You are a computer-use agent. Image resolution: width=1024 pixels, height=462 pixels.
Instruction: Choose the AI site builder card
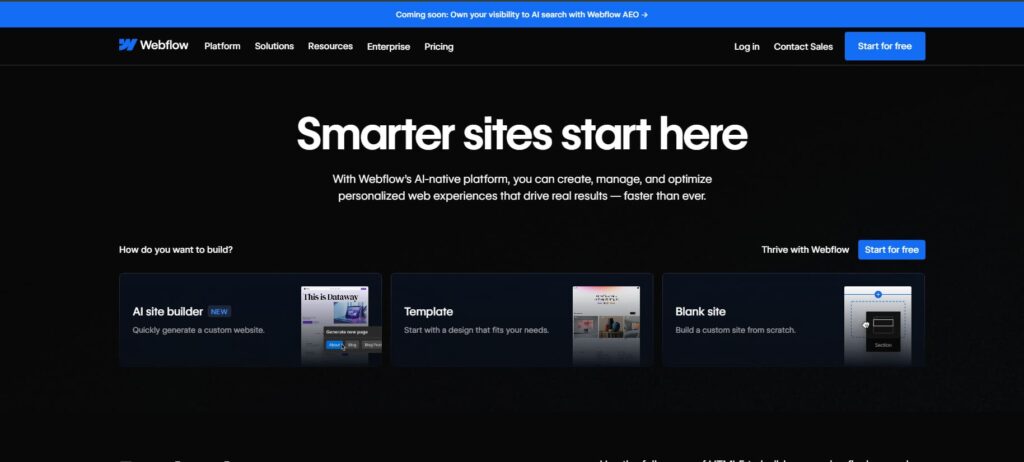tap(250, 320)
